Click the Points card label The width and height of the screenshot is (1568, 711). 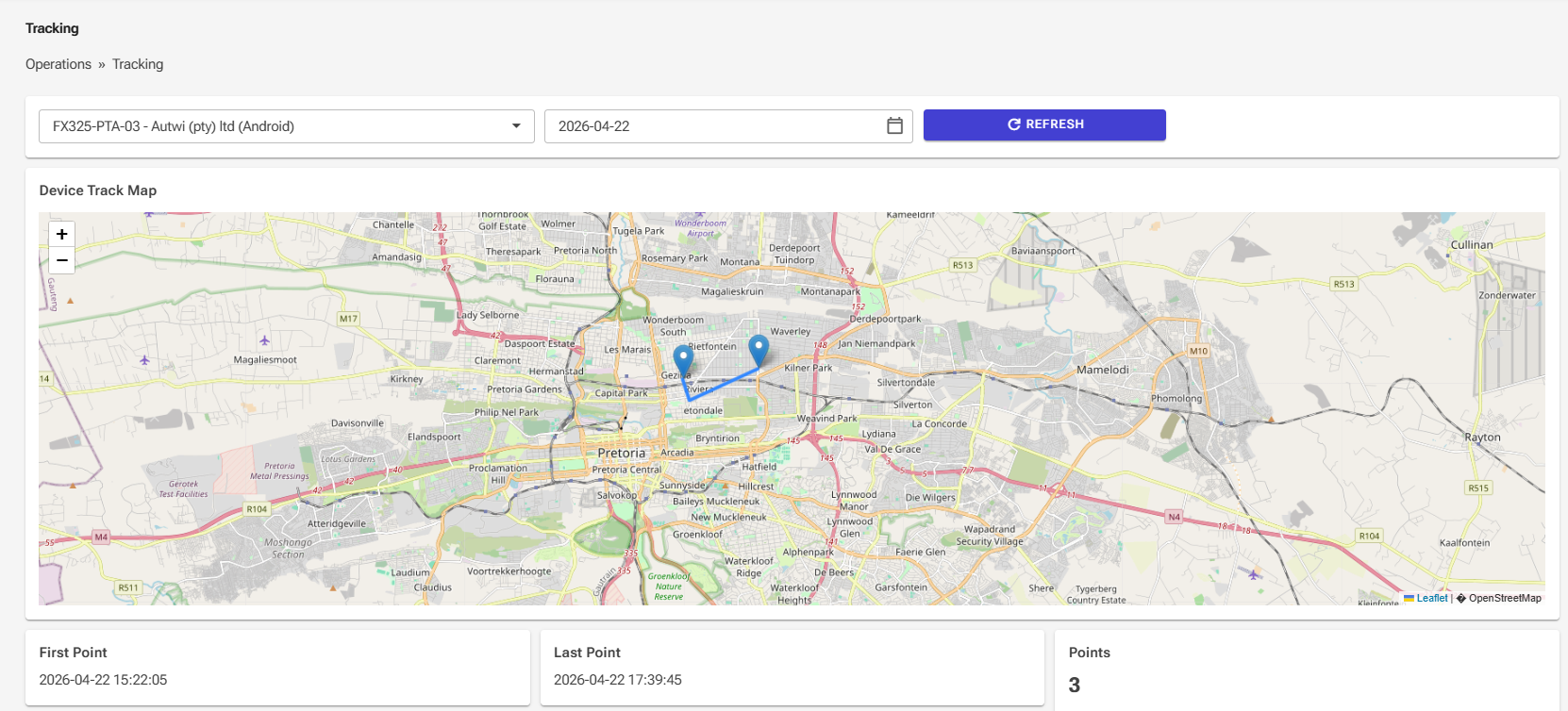pos(1090,653)
